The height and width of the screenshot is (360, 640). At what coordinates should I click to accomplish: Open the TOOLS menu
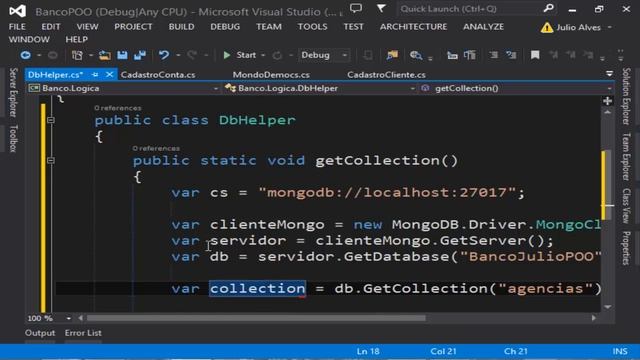(312, 27)
